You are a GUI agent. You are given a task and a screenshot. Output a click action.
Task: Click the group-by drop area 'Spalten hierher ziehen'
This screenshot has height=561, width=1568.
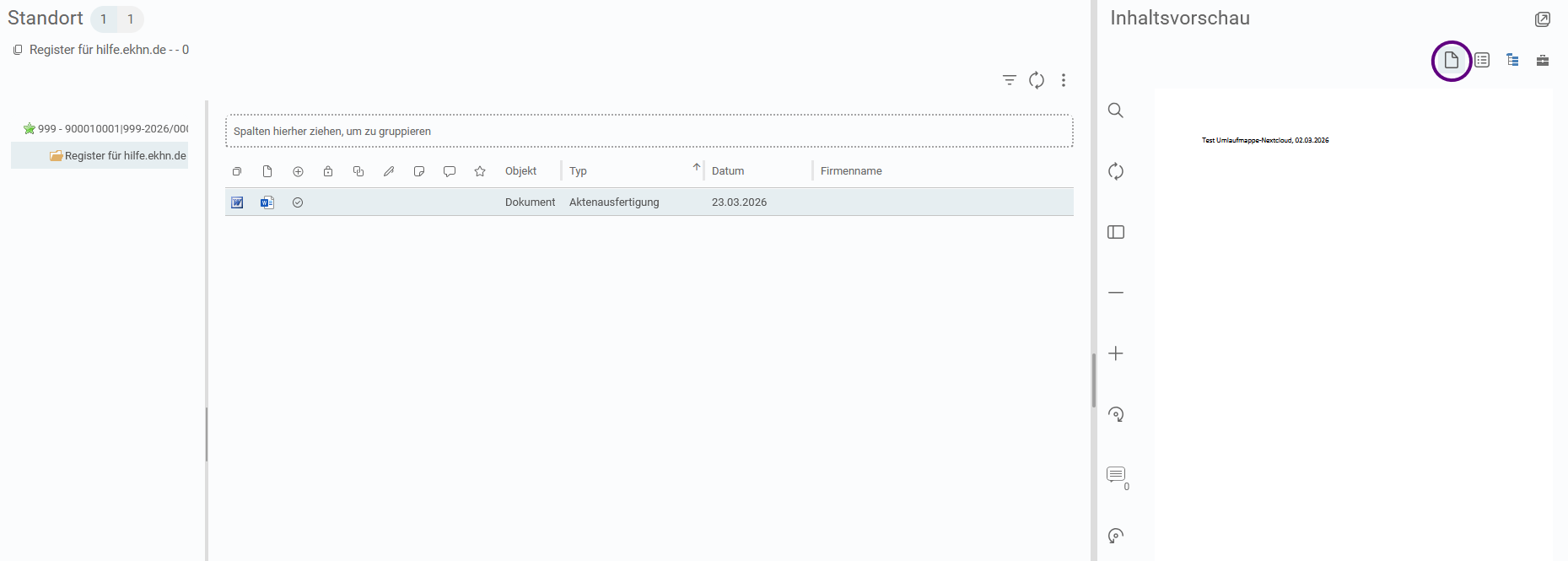pos(649,132)
